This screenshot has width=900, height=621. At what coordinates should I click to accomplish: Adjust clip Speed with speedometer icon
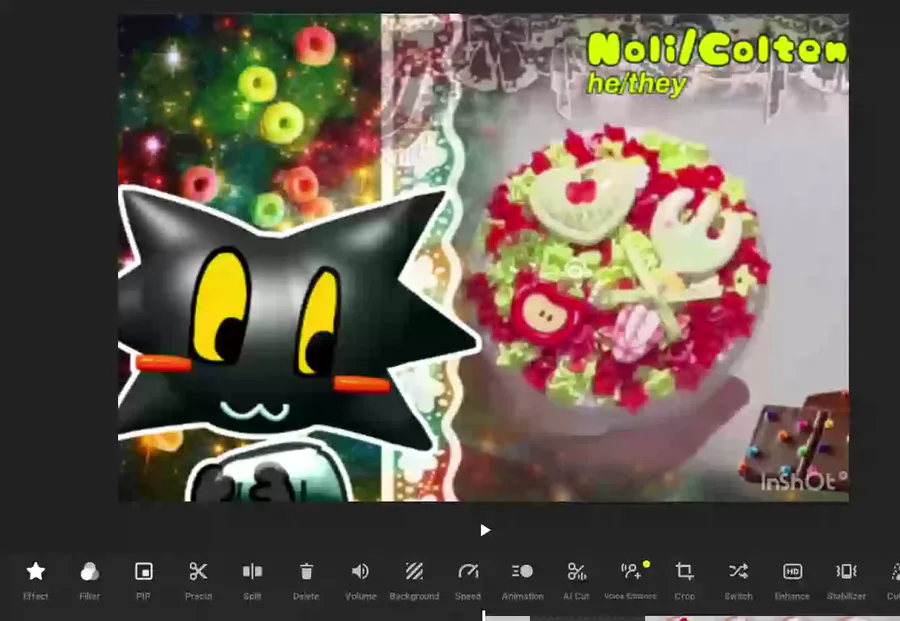pos(468,580)
